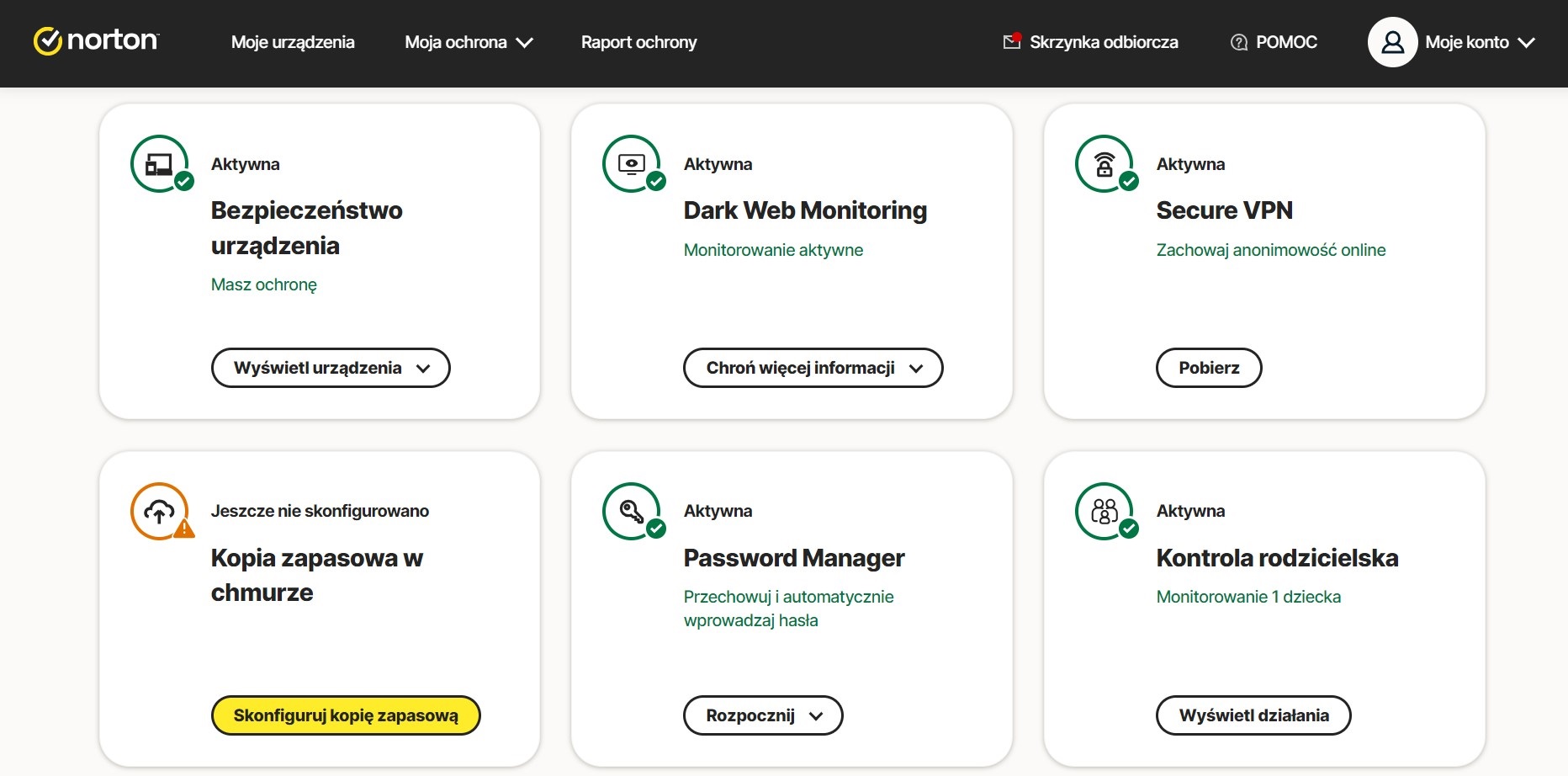Click the Bezpieczeństwo urządzenia device icon
The width and height of the screenshot is (1568, 776).
coord(160,164)
